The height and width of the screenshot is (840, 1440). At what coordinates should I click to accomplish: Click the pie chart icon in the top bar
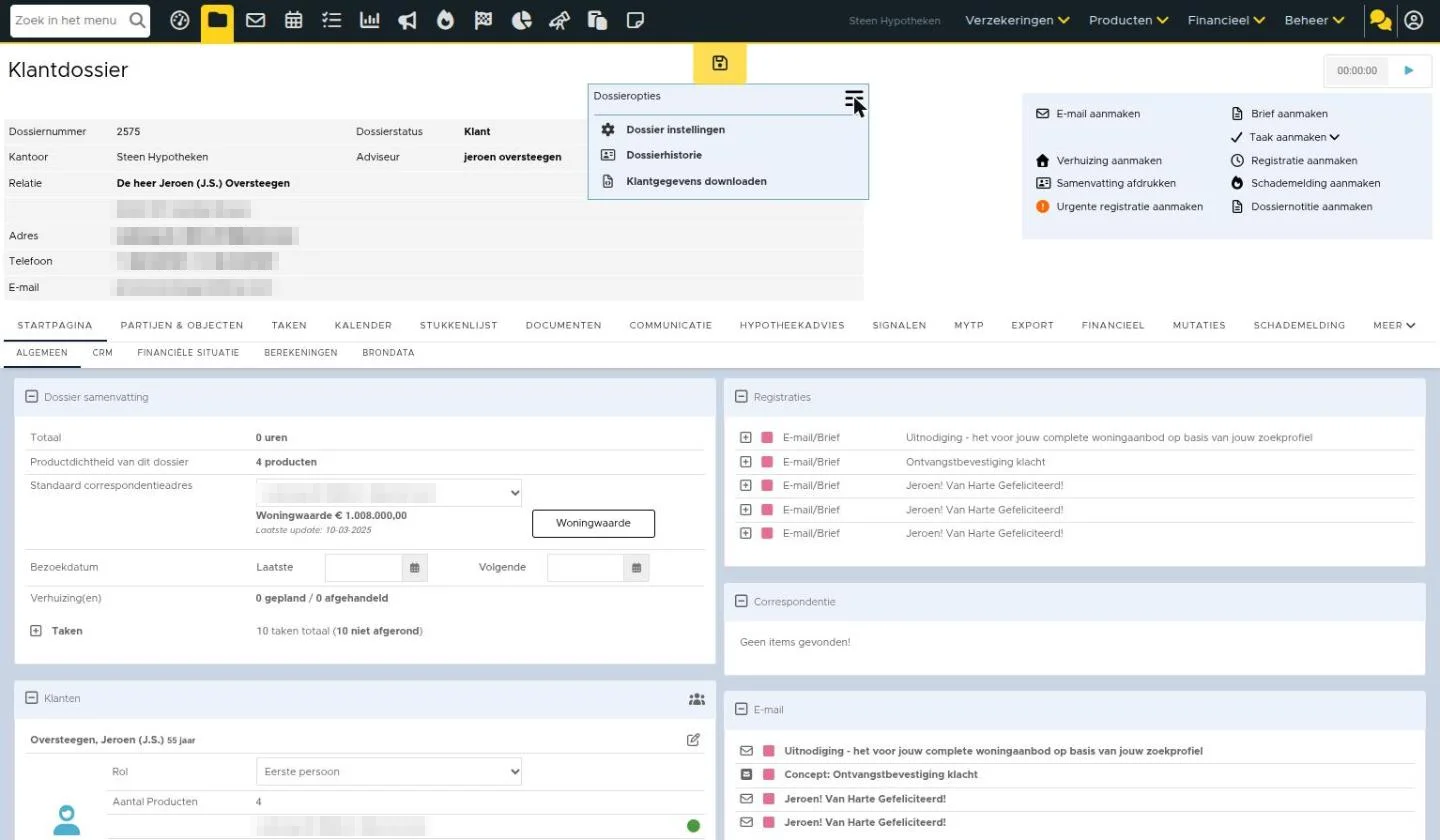[521, 20]
